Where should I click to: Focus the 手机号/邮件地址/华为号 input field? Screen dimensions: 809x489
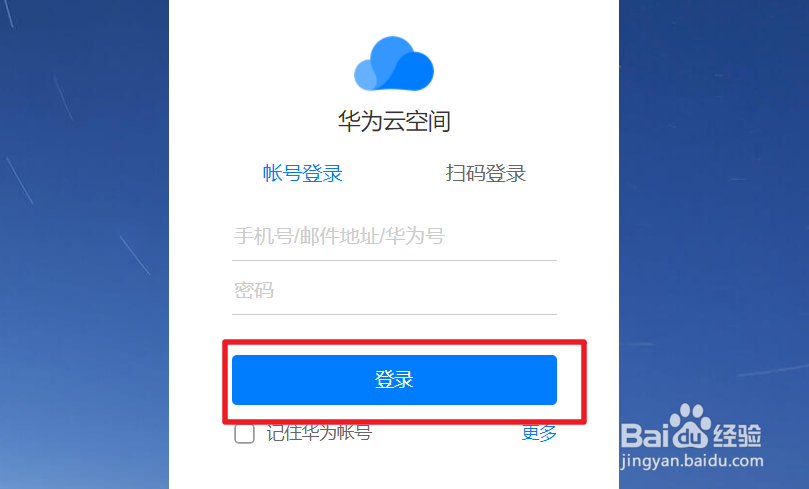(x=394, y=236)
